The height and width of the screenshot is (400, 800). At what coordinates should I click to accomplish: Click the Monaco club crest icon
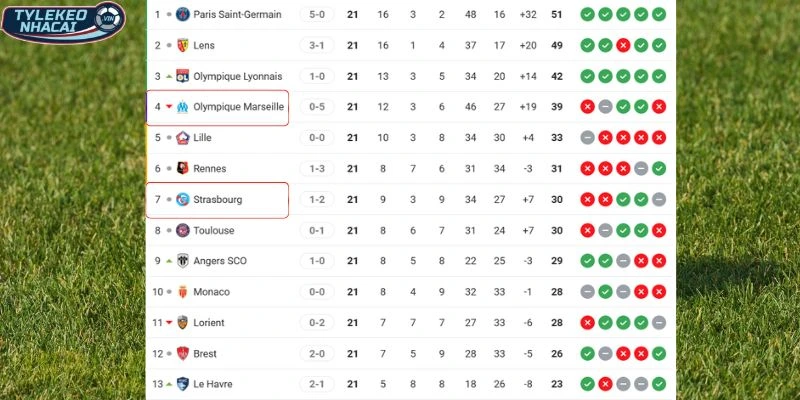183,292
